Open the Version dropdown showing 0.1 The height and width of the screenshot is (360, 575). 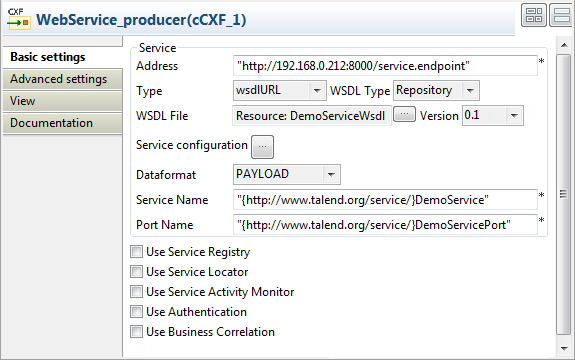[492, 116]
